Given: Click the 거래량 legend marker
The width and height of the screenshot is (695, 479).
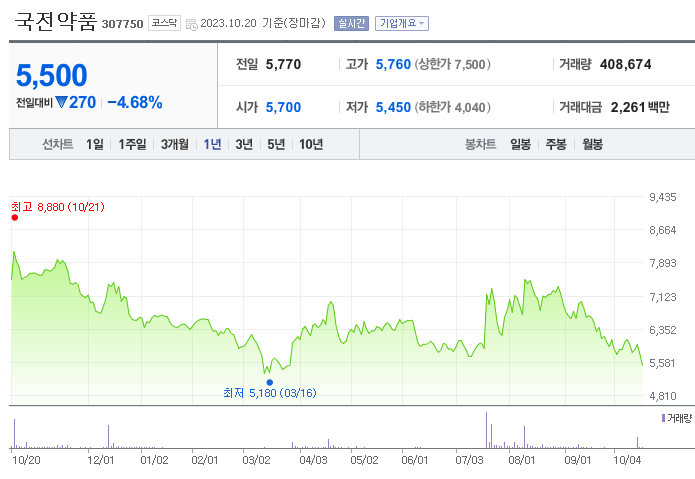Looking at the screenshot, I should pyautogui.click(x=663, y=418).
